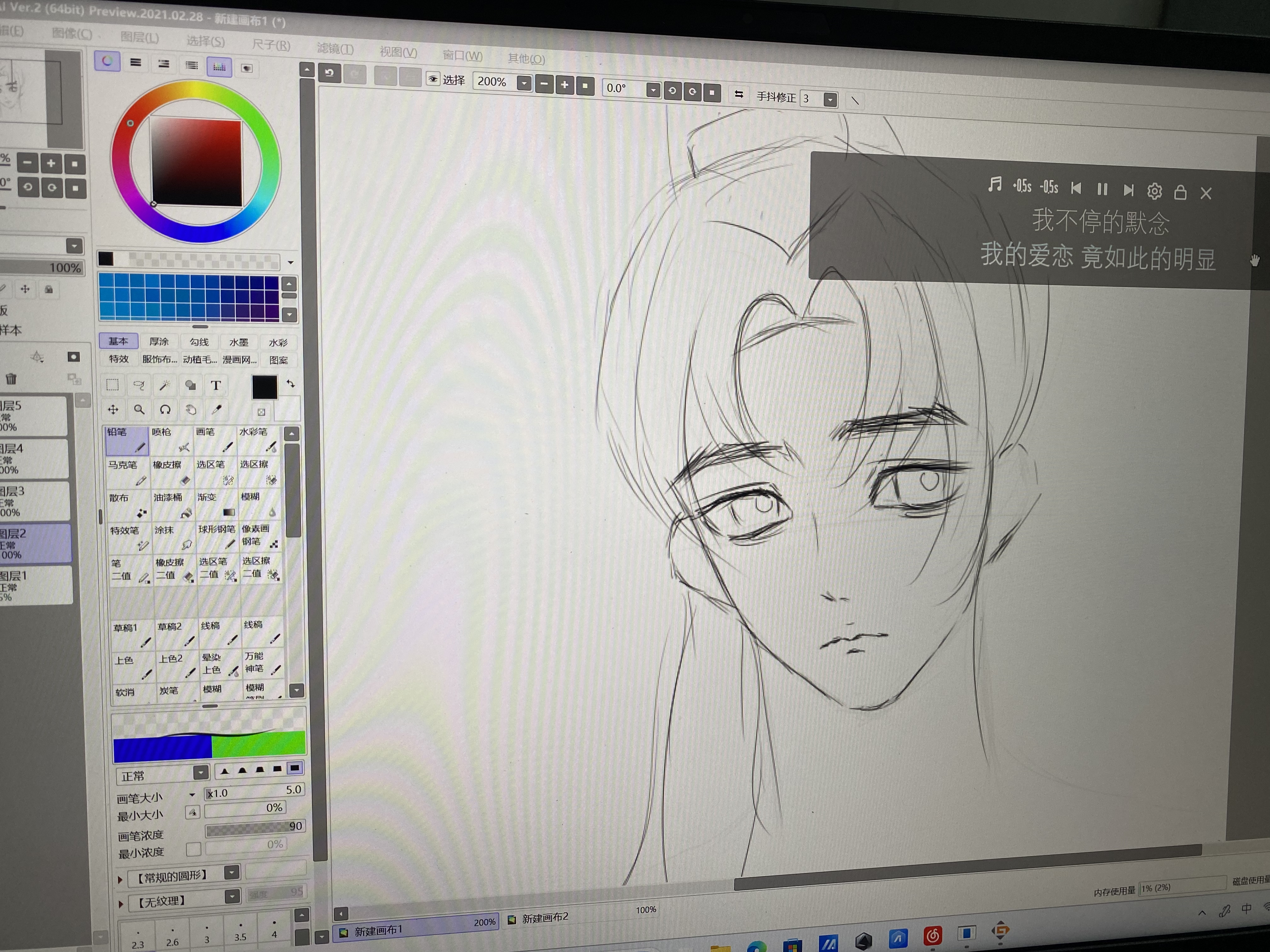Select the rotate view tool
Screen dimensions: 1270x952
(x=165, y=410)
